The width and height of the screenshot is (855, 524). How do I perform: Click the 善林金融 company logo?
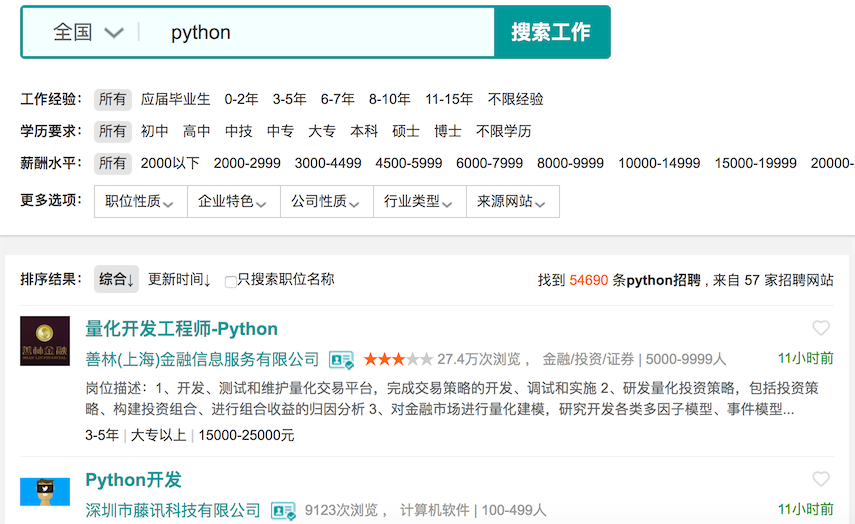pos(45,341)
